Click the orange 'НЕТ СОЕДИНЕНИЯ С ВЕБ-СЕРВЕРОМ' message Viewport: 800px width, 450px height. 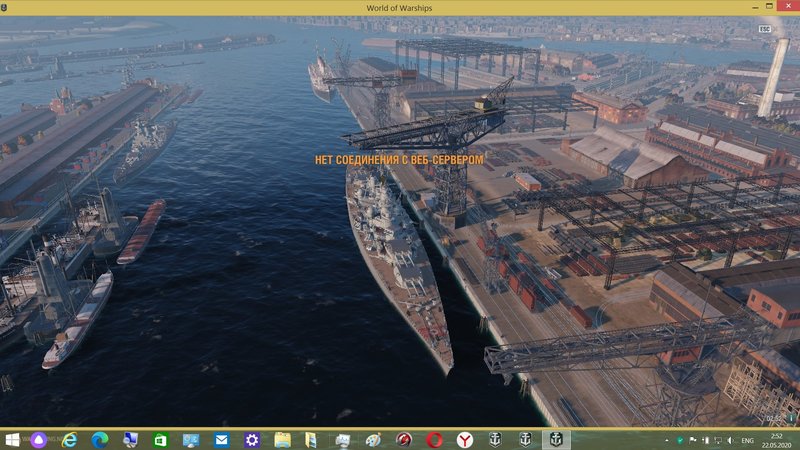tap(399, 160)
